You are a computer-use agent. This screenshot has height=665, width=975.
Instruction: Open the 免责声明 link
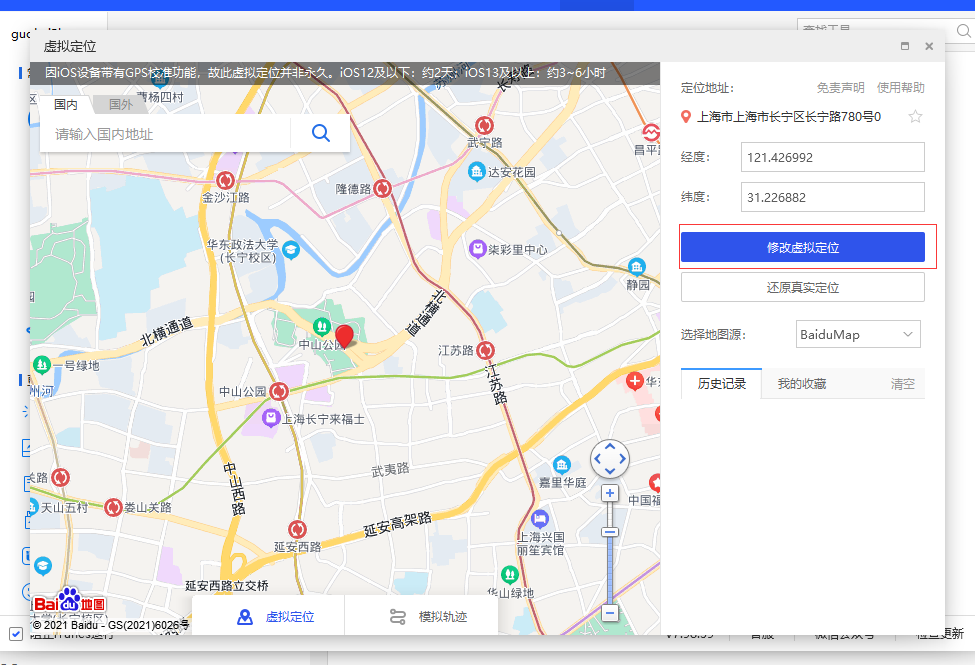(x=840, y=88)
